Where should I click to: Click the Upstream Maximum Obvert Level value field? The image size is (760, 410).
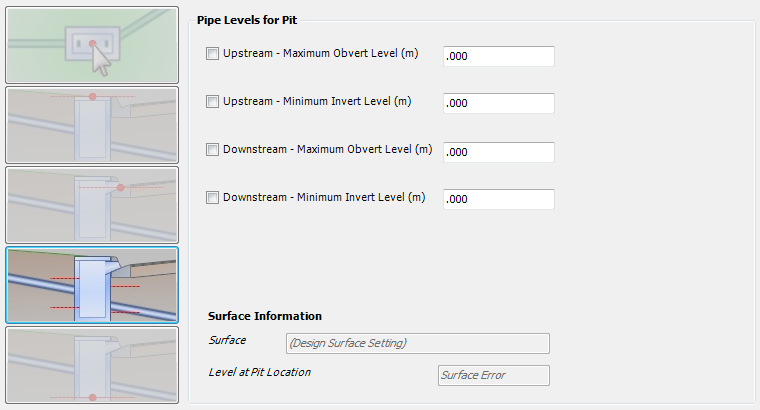[499, 56]
